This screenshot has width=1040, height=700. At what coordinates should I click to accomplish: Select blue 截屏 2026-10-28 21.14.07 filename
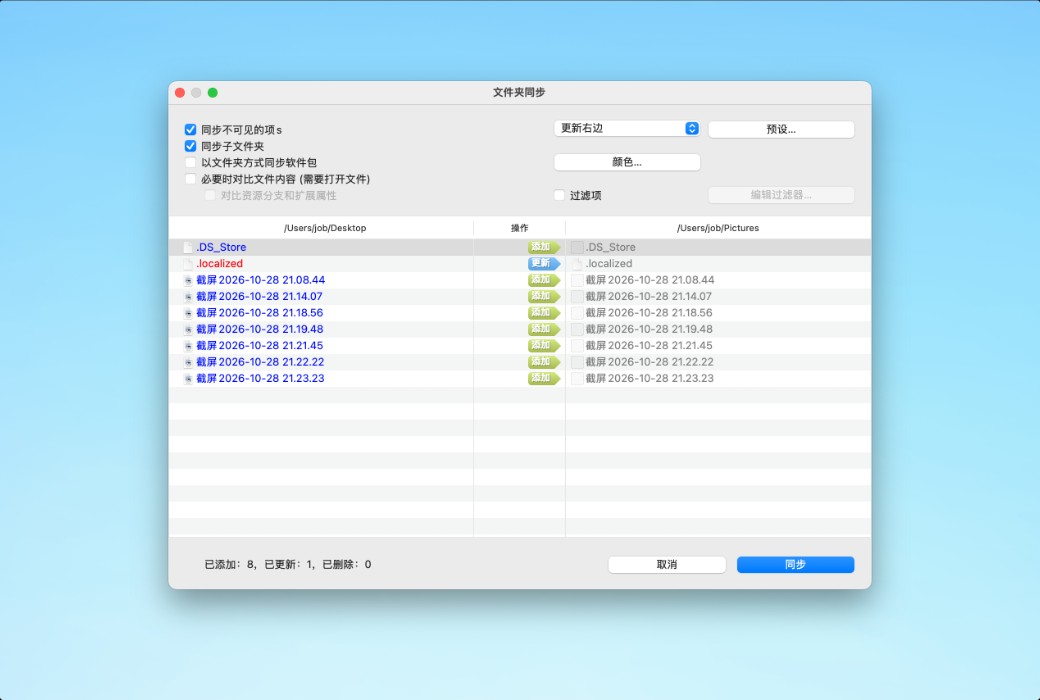pos(259,297)
